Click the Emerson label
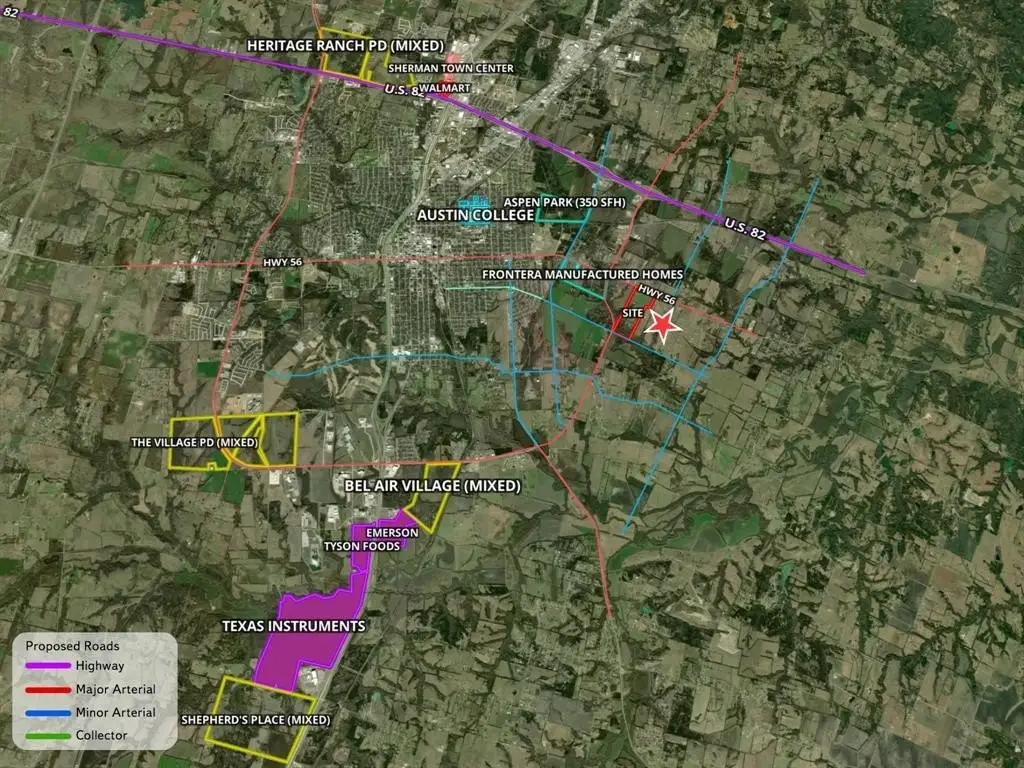This screenshot has height=768, width=1024. pyautogui.click(x=384, y=533)
